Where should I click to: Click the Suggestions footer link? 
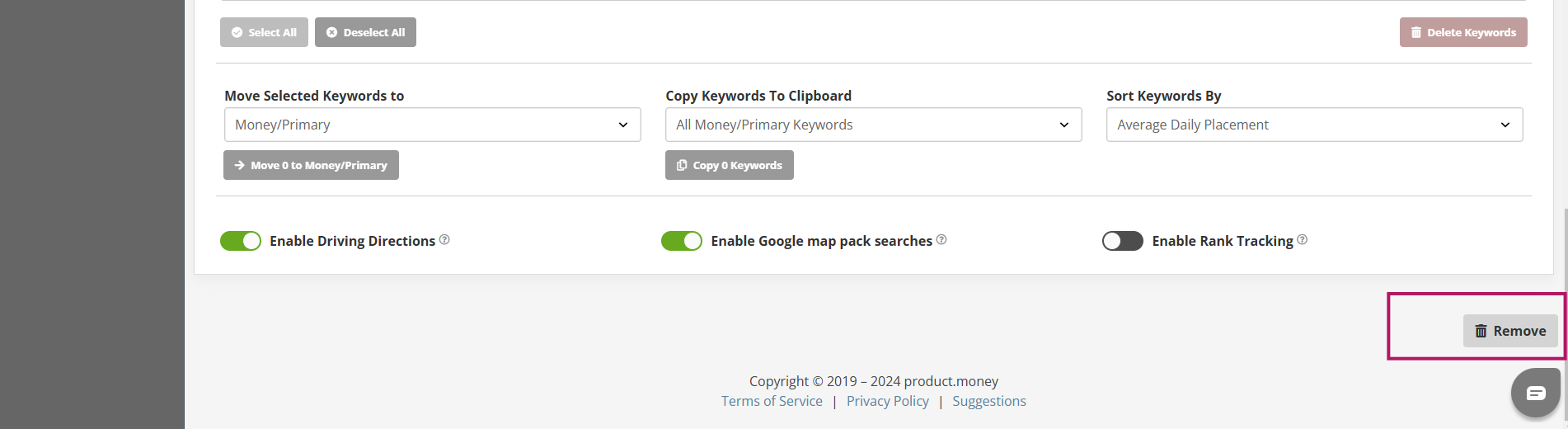(988, 401)
